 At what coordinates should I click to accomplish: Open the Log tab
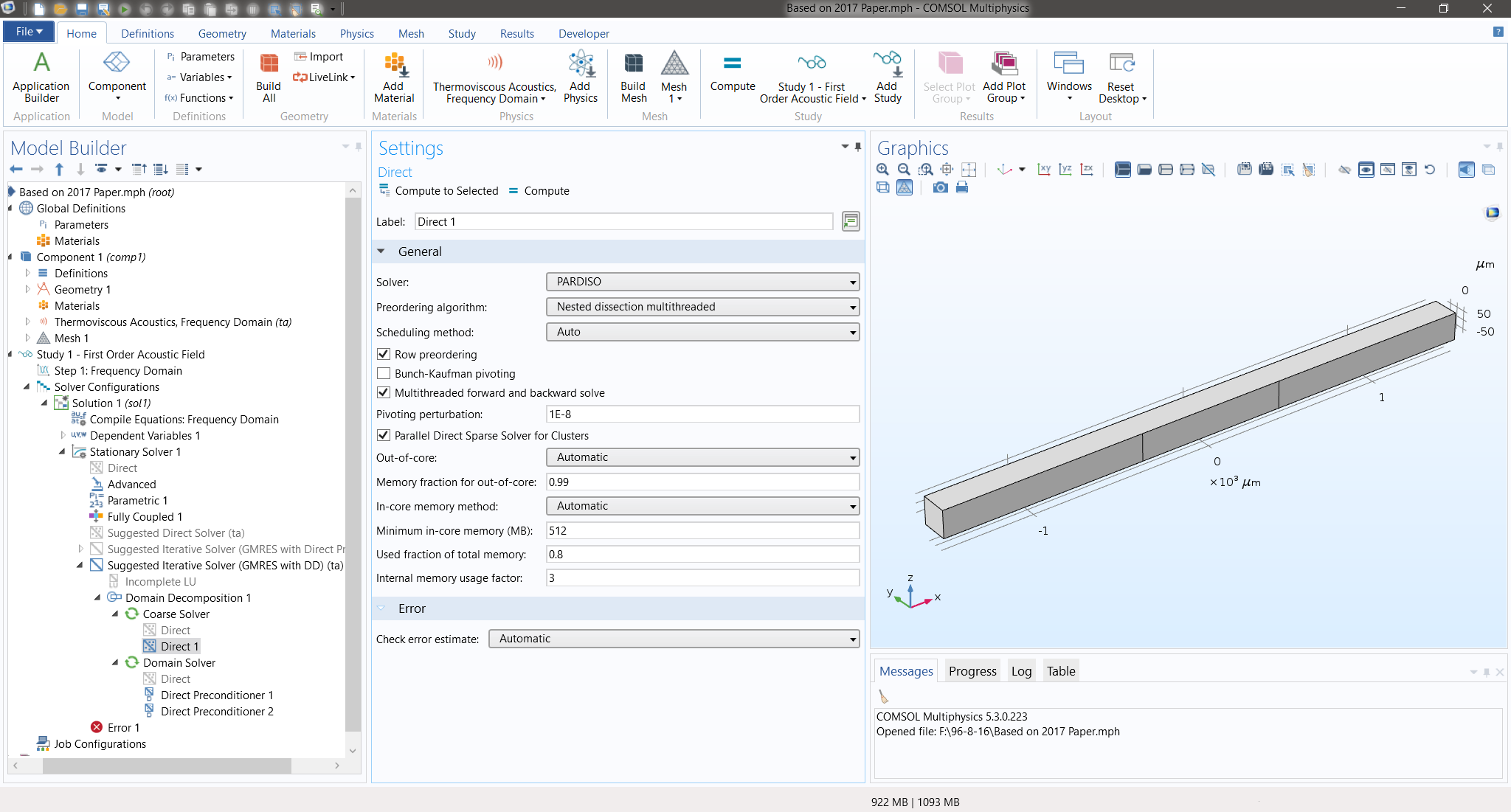coord(1021,671)
